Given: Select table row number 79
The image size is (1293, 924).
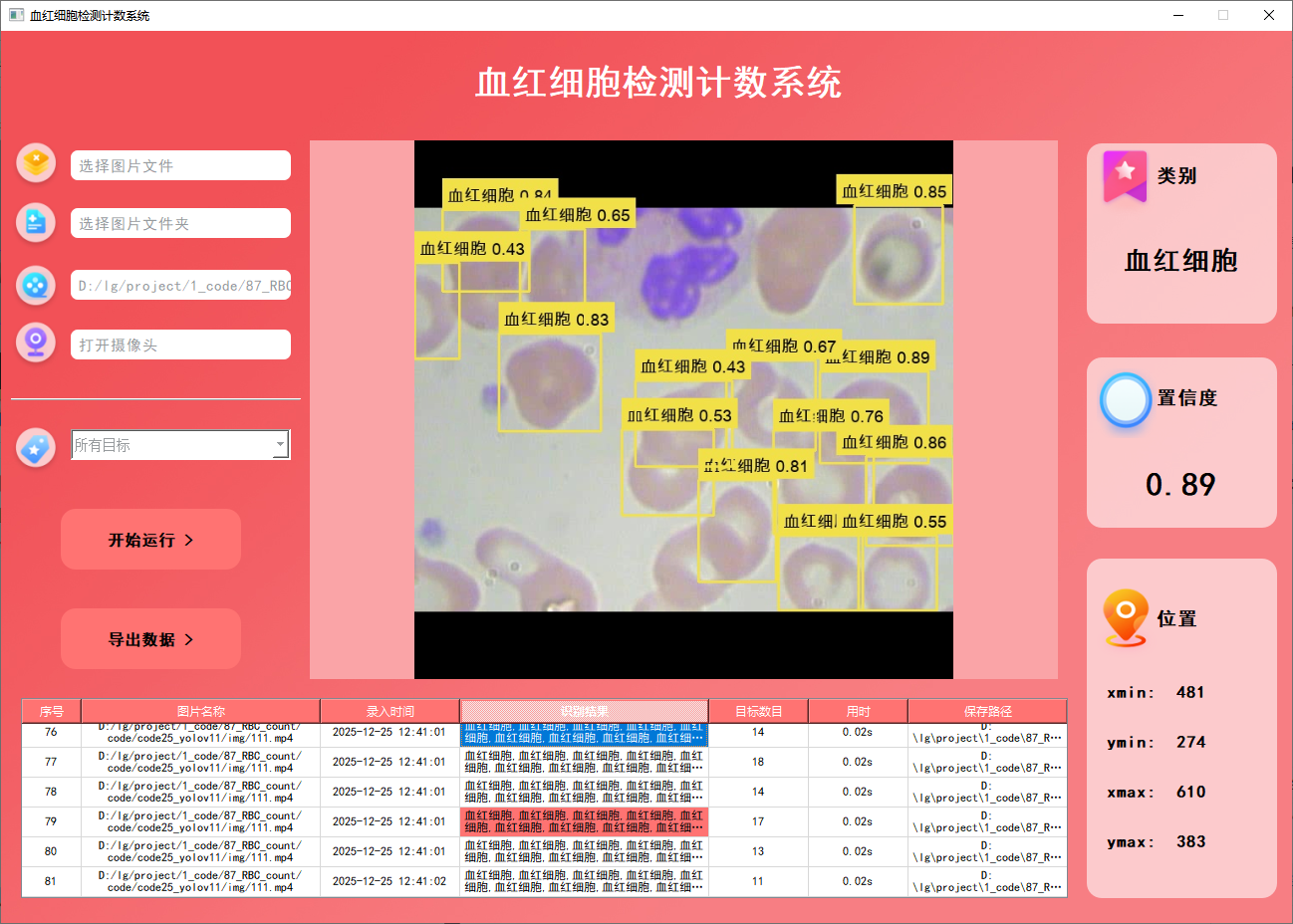Looking at the screenshot, I should (x=544, y=821).
